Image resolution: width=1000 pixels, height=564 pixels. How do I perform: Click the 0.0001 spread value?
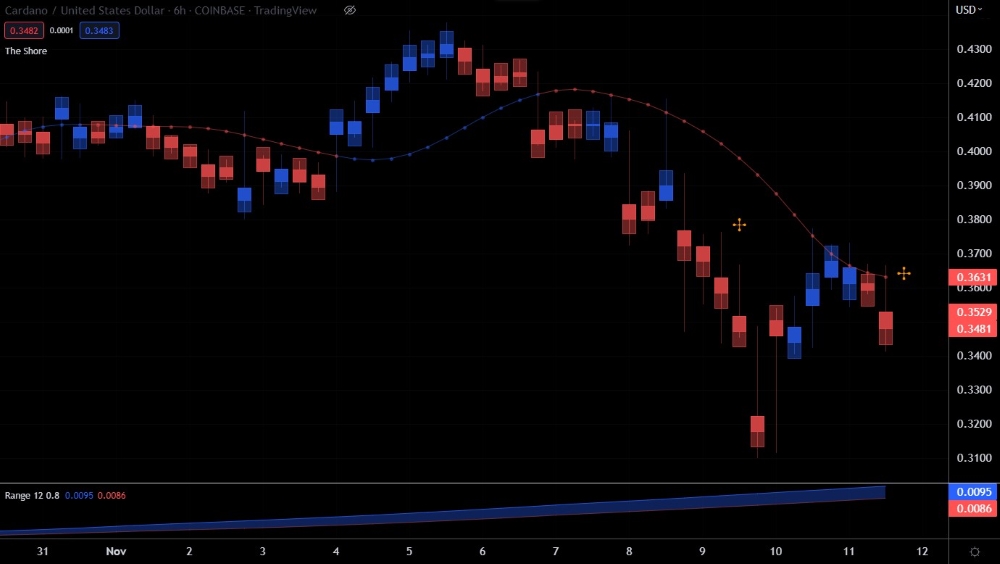[61, 31]
